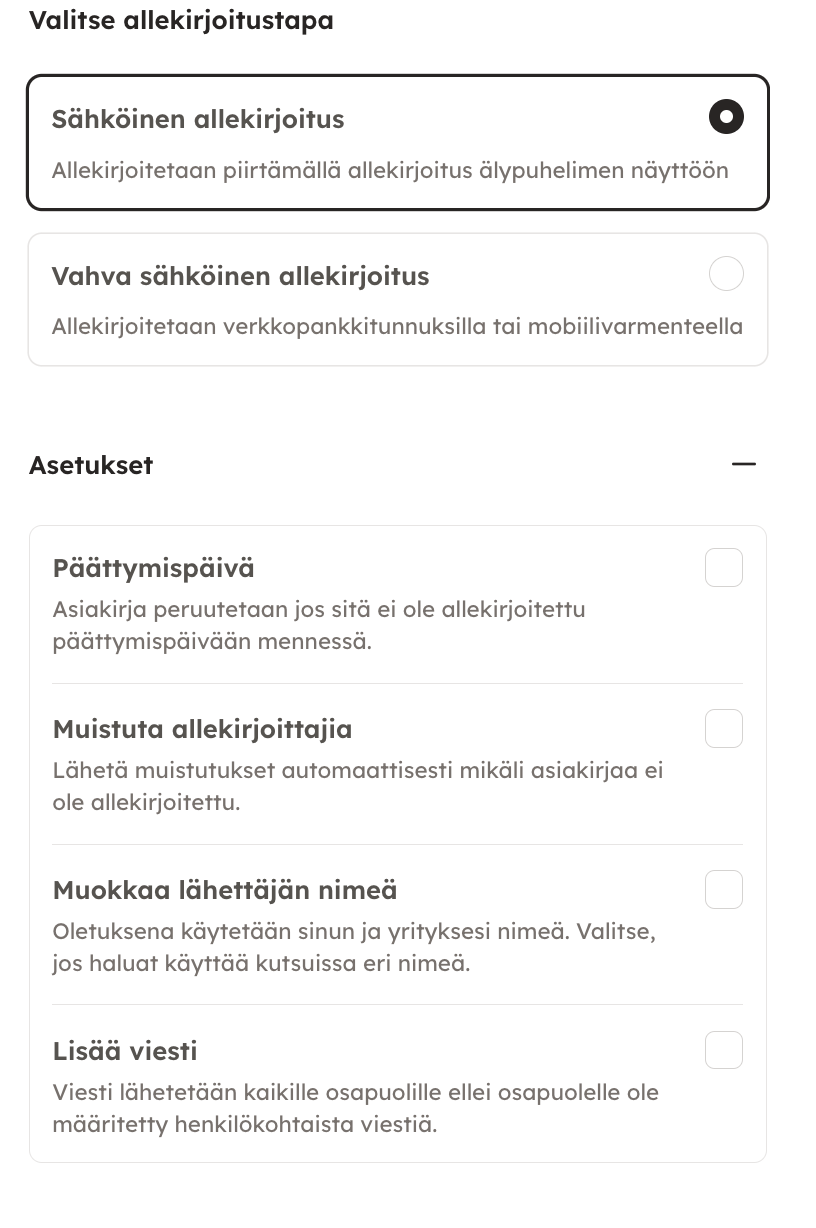Click the Lähetä muistutukset automaattisesti description
Viewport: 816px width, 1228px height.
point(357,785)
